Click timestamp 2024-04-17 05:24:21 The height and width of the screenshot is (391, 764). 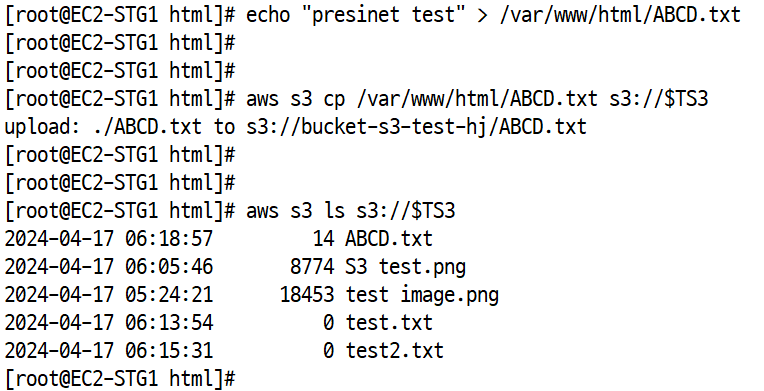(109, 295)
